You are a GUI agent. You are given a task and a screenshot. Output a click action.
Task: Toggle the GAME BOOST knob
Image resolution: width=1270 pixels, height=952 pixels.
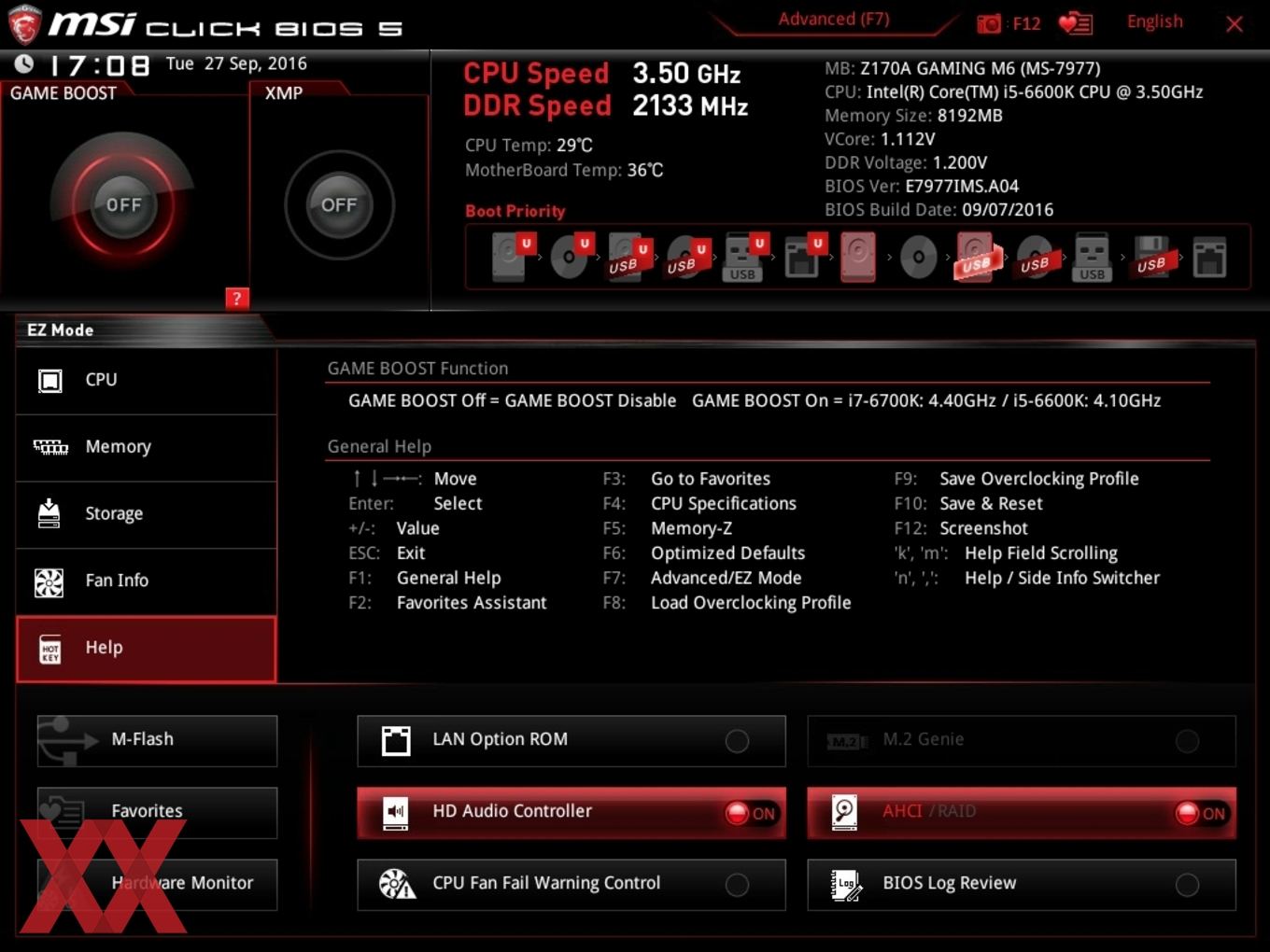coord(123,204)
